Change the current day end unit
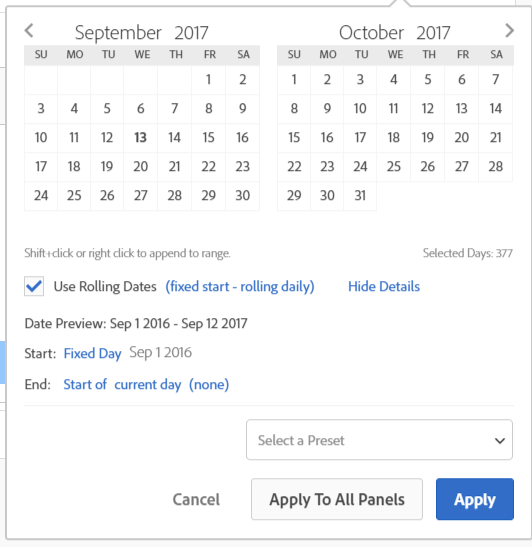Screen dimensions: 532x547 pos(148,384)
